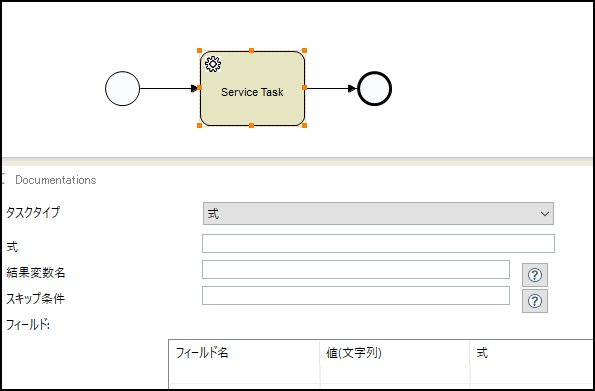Click into the 結果変数名 text box
This screenshot has width=595, height=391.
pyautogui.click(x=356, y=270)
